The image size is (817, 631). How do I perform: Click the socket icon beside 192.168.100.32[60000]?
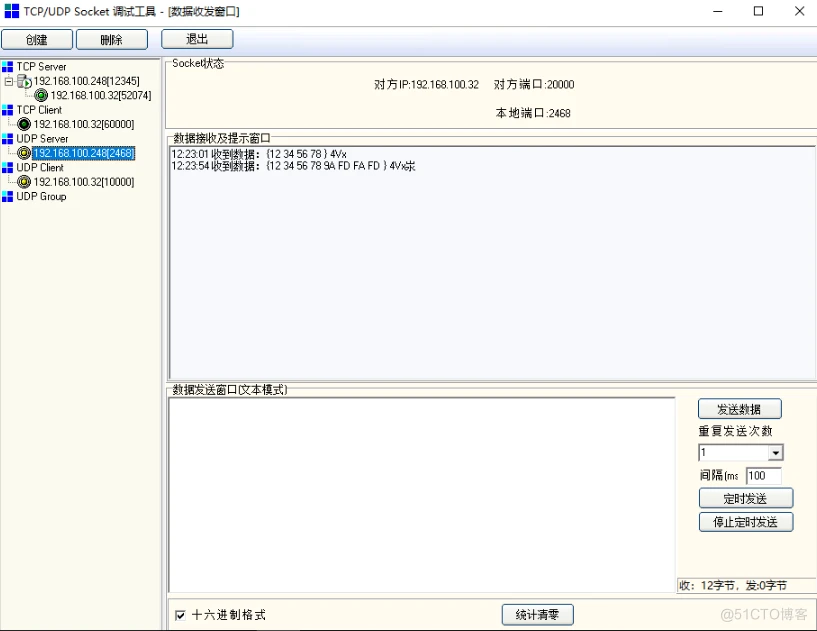click(23, 124)
